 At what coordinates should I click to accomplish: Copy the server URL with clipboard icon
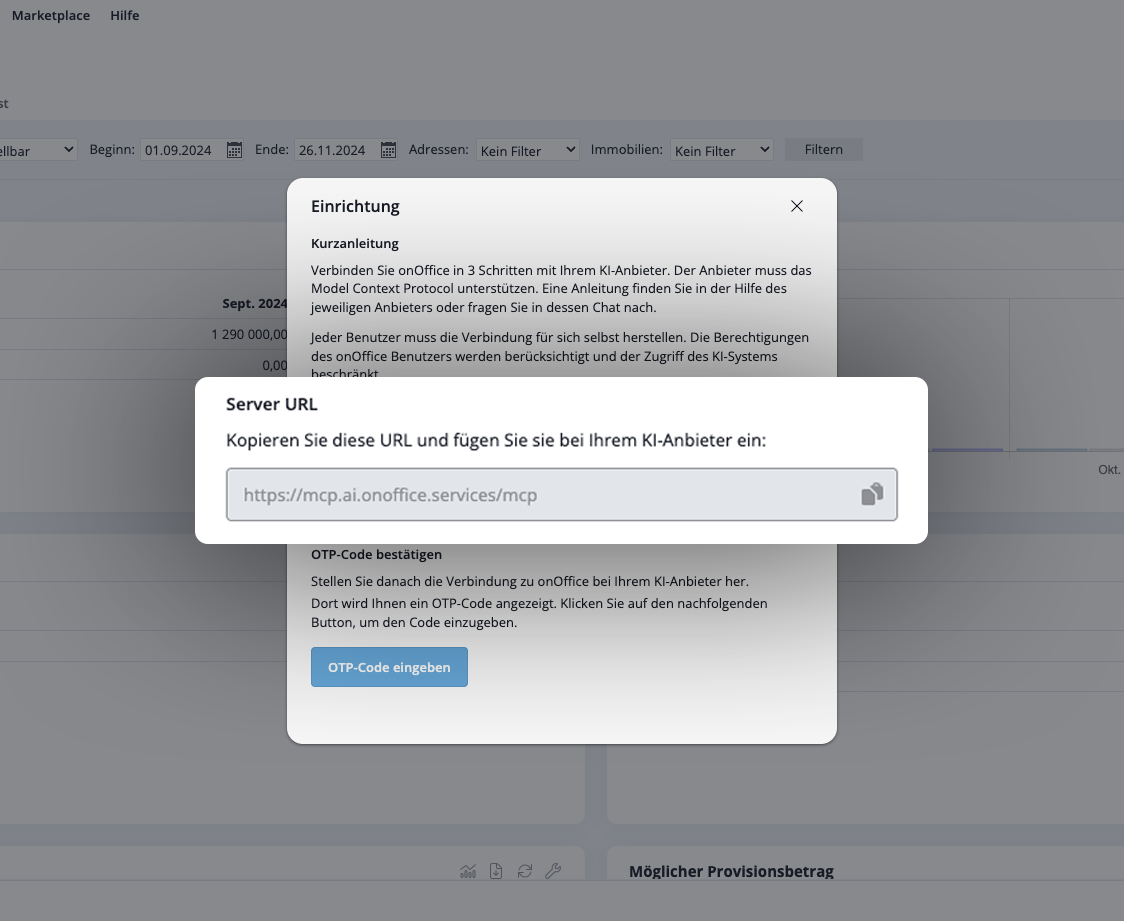pos(872,494)
